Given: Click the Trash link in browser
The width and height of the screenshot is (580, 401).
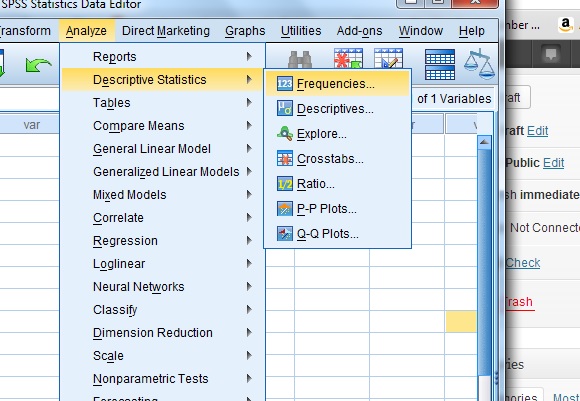Looking at the screenshot, I should click(519, 302).
